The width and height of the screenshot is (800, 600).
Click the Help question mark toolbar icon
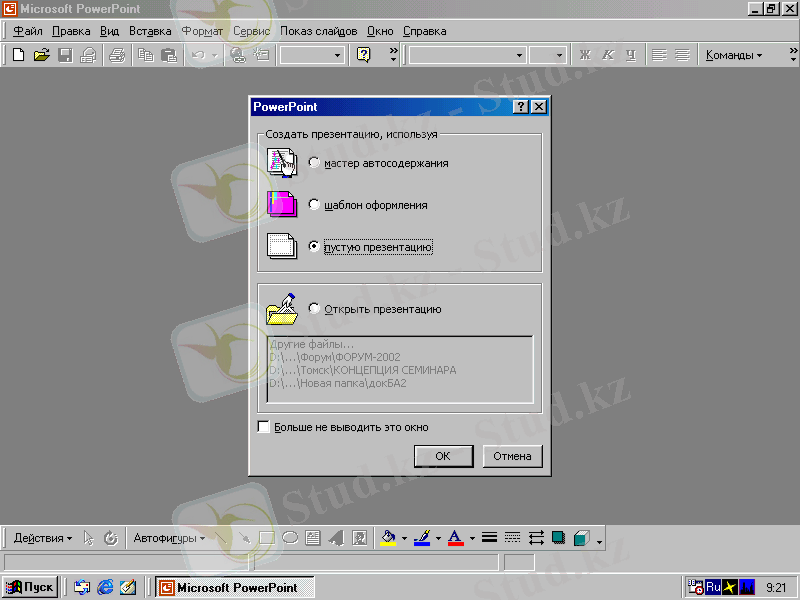tap(363, 55)
